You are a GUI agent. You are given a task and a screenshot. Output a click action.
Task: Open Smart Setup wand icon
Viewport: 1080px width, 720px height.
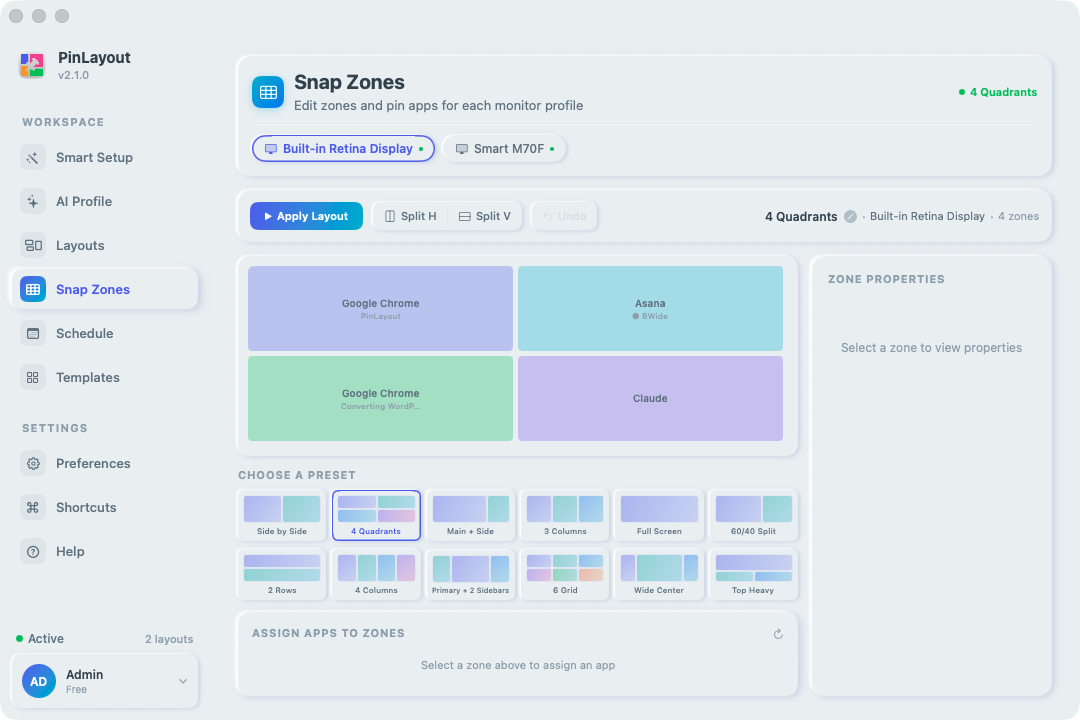pyautogui.click(x=32, y=158)
